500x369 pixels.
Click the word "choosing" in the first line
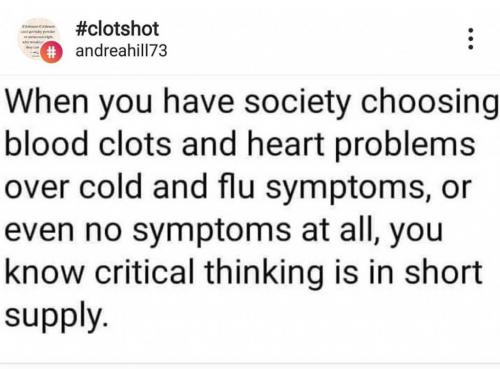tap(430, 103)
